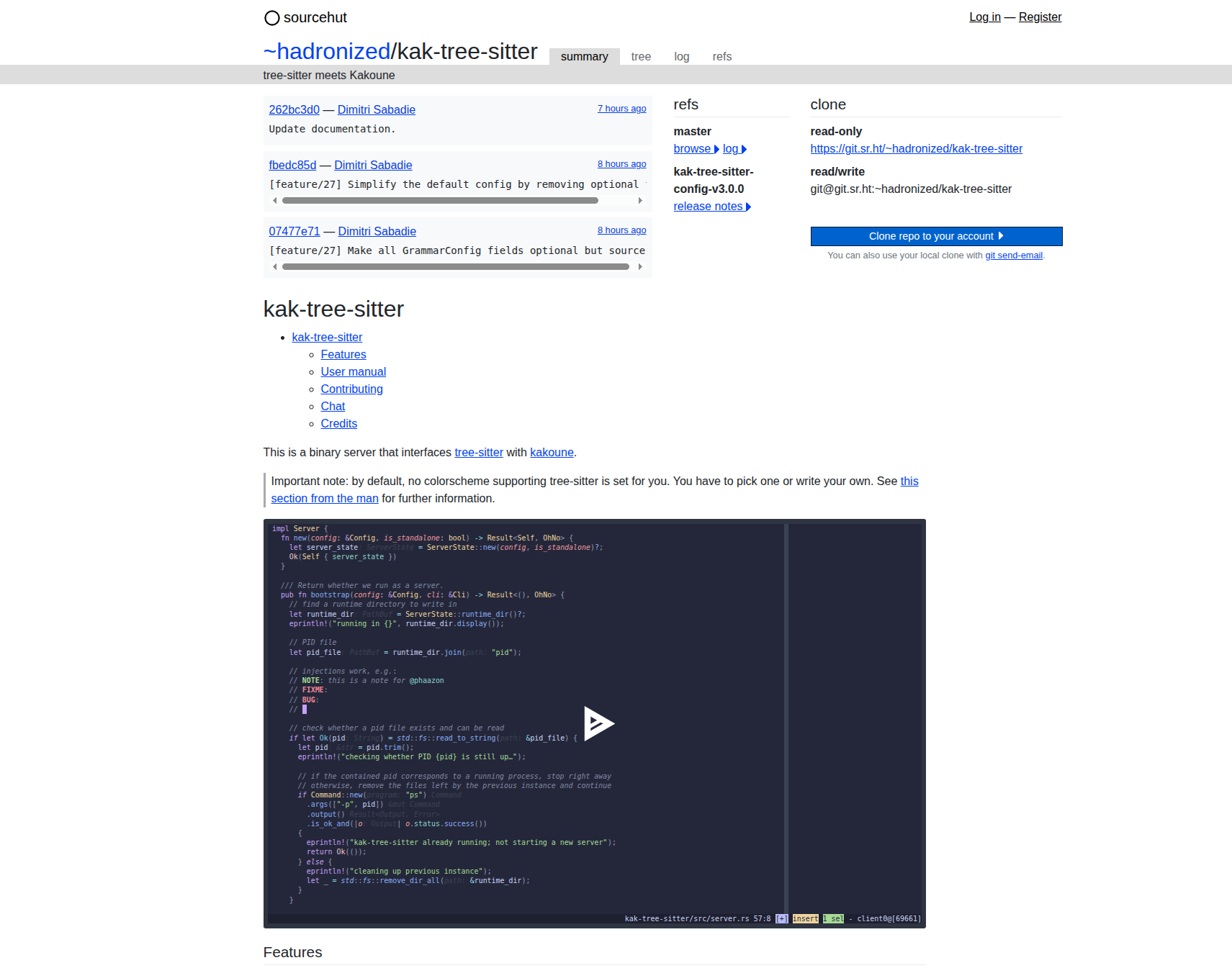Screen dimensions: 1232x968
Task: Play the asciinema terminal recording
Action: (x=598, y=723)
